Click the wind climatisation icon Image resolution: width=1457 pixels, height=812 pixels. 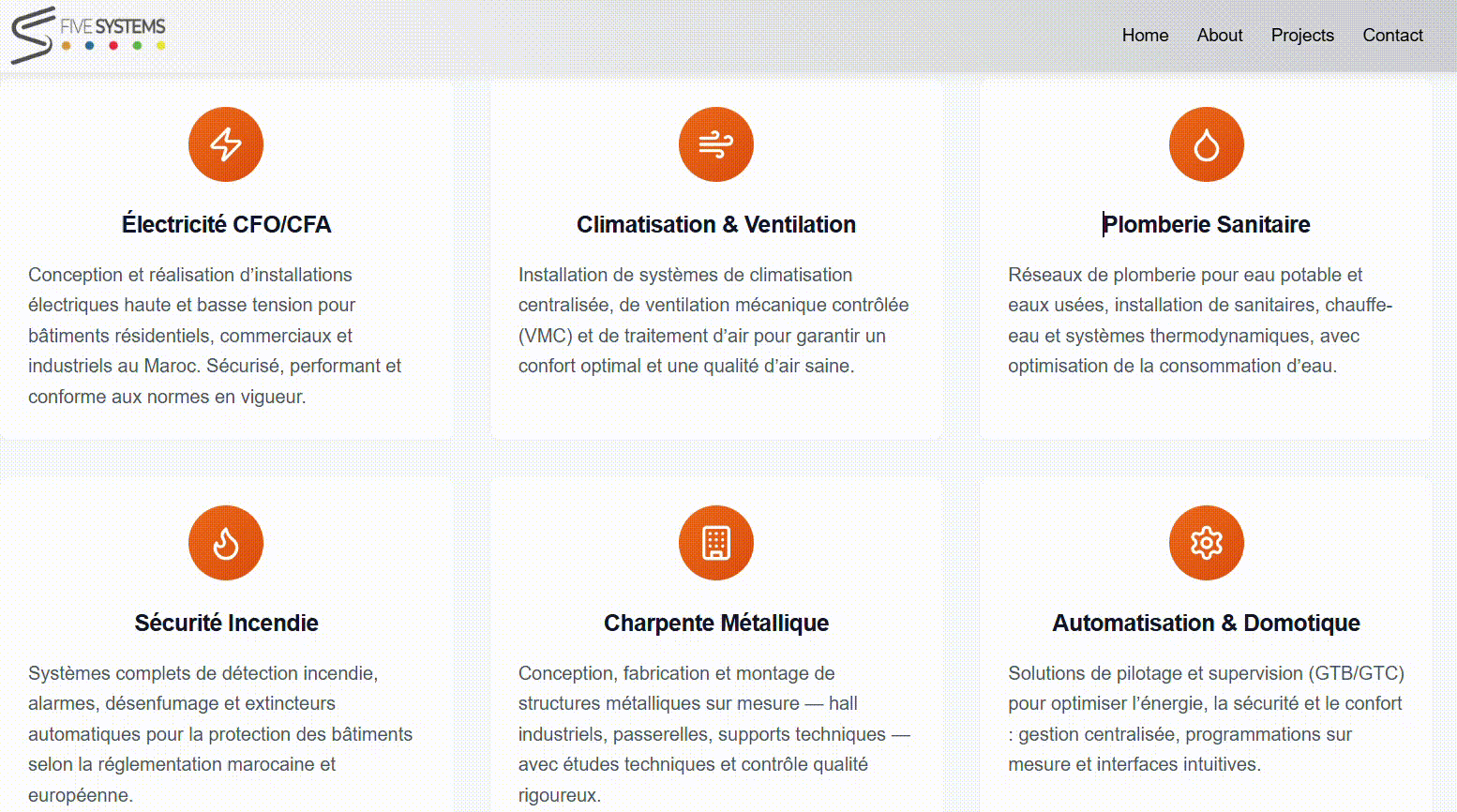pyautogui.click(x=716, y=144)
